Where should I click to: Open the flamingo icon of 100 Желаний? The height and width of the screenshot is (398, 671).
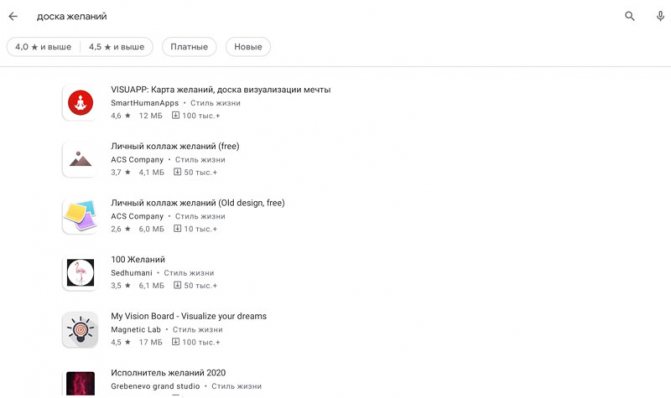point(80,273)
